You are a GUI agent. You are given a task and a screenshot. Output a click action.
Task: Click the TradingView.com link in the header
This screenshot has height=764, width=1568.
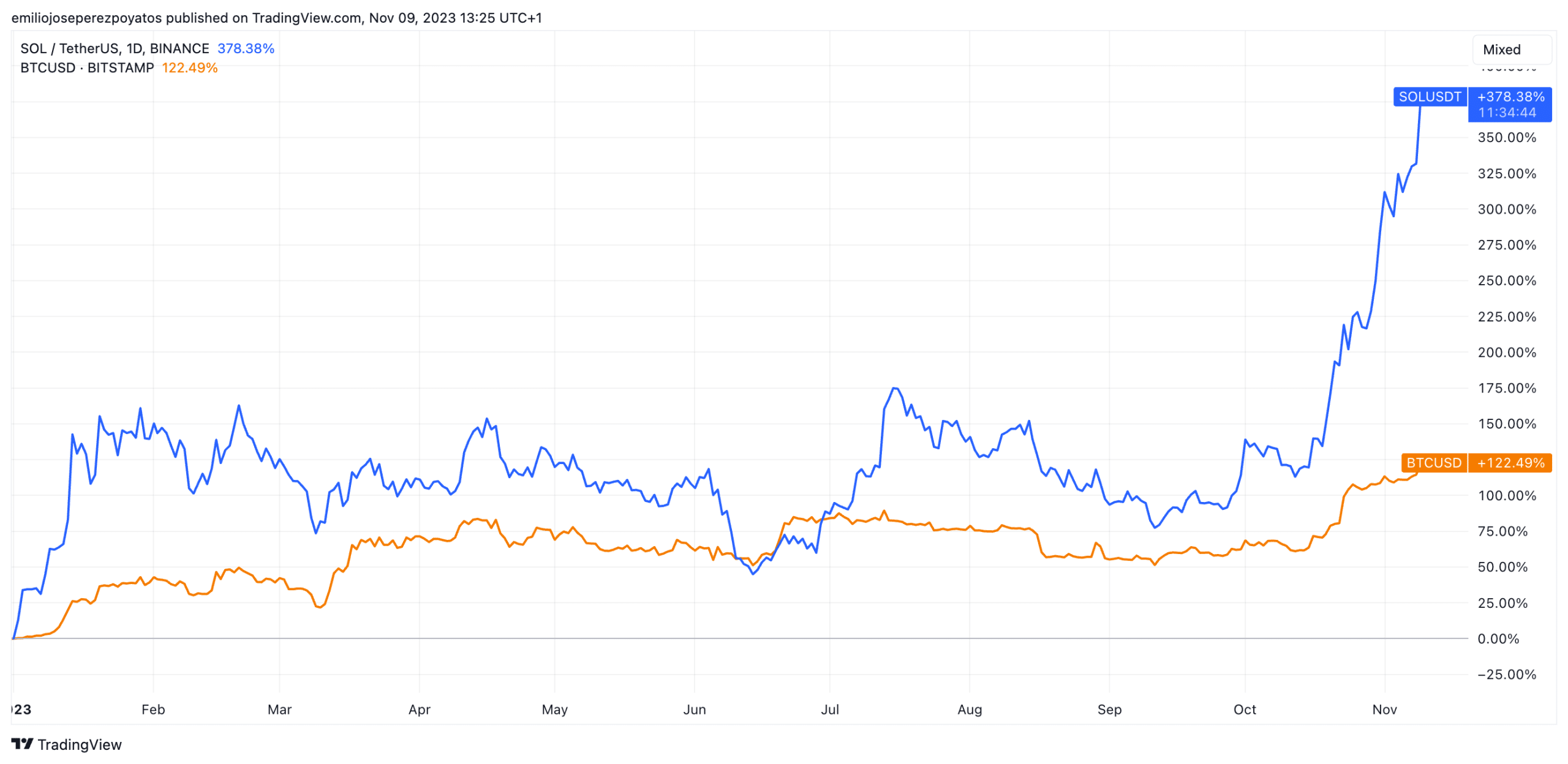[301, 17]
